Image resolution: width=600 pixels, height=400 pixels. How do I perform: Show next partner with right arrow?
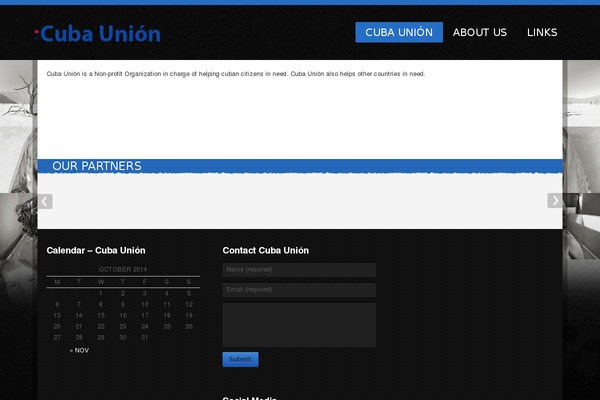pos(555,201)
